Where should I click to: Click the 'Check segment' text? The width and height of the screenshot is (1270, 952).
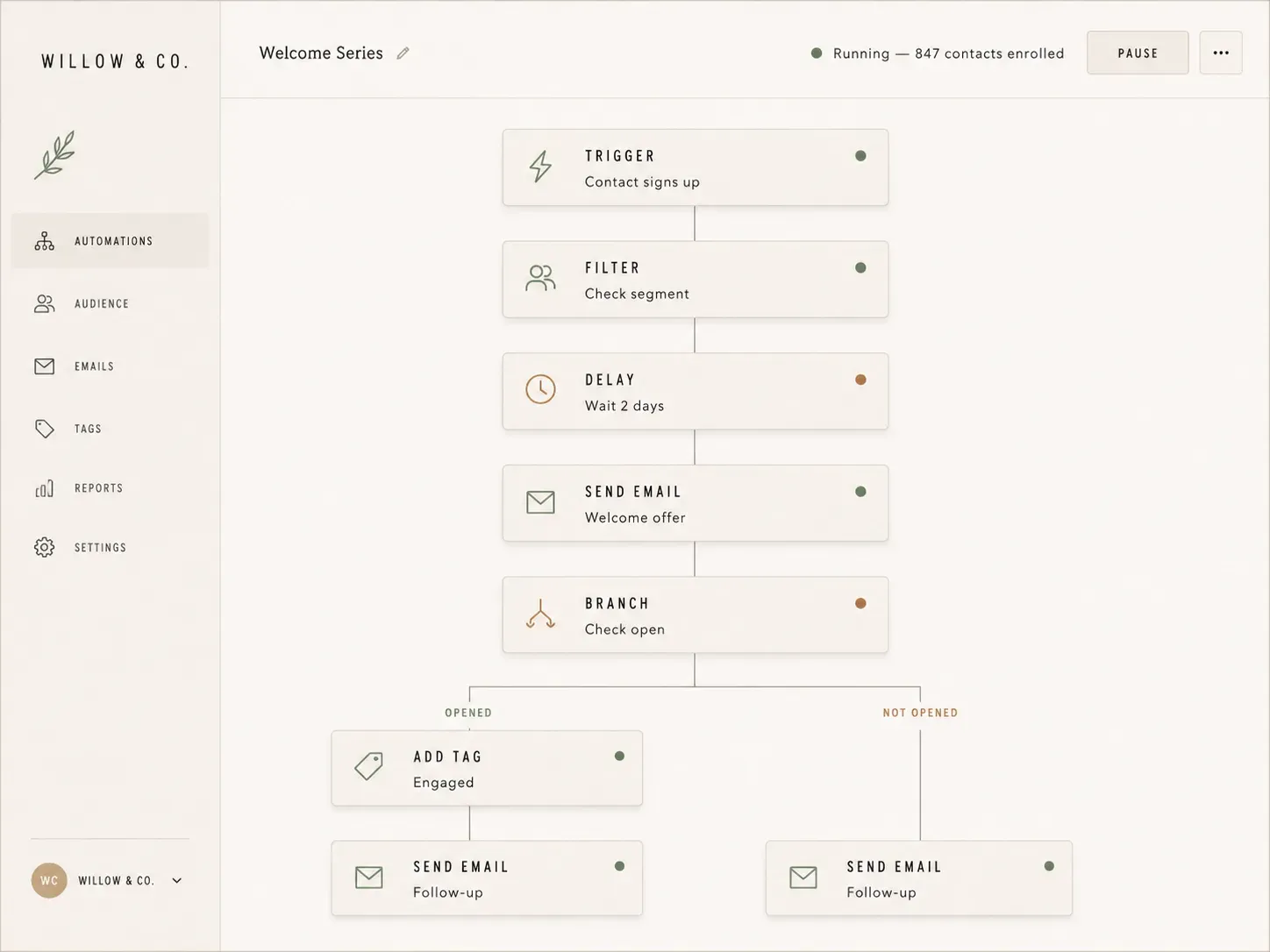[637, 294]
